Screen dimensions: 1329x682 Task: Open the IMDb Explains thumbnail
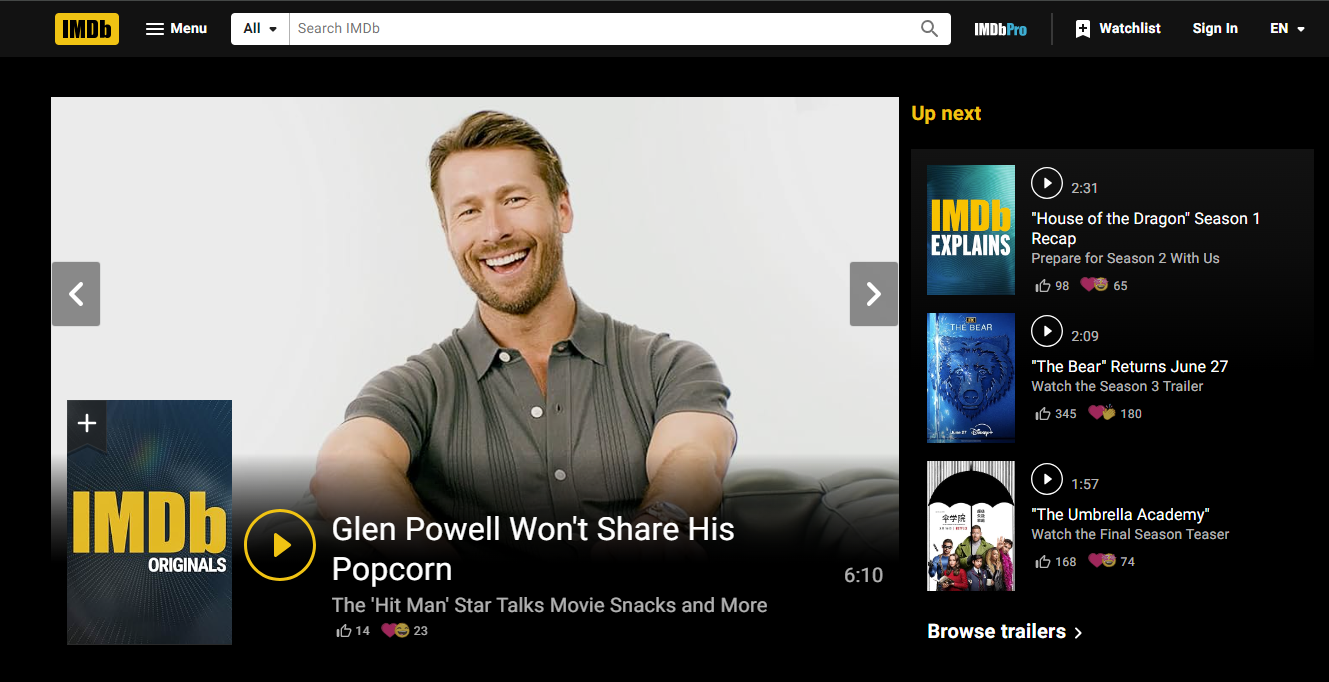pyautogui.click(x=971, y=230)
